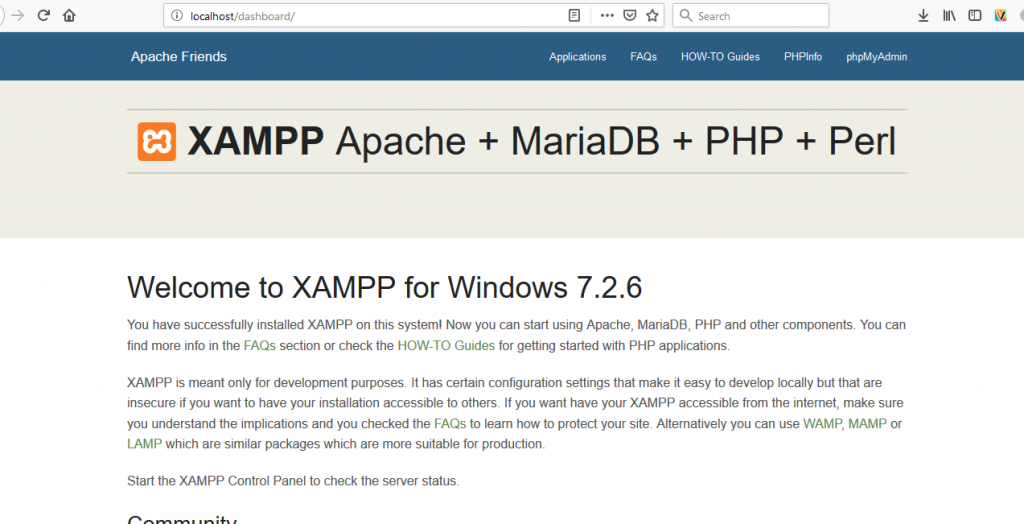Open the Library menu
The height and width of the screenshot is (524, 1024).
pyautogui.click(x=949, y=16)
